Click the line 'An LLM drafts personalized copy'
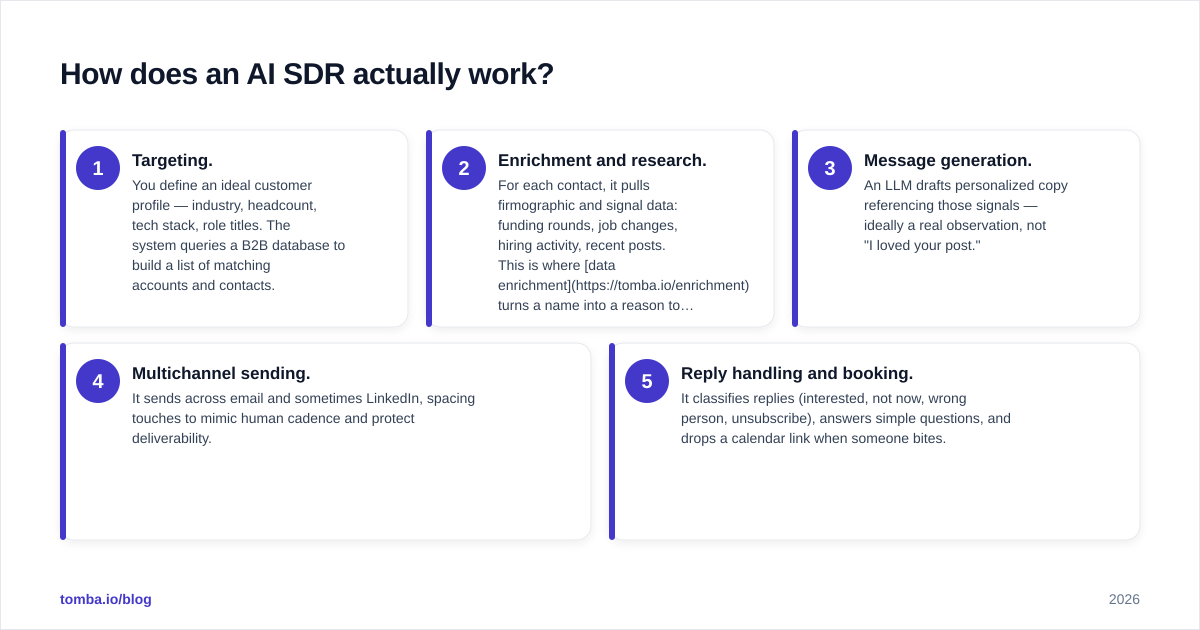The image size is (1200, 630). [966, 185]
